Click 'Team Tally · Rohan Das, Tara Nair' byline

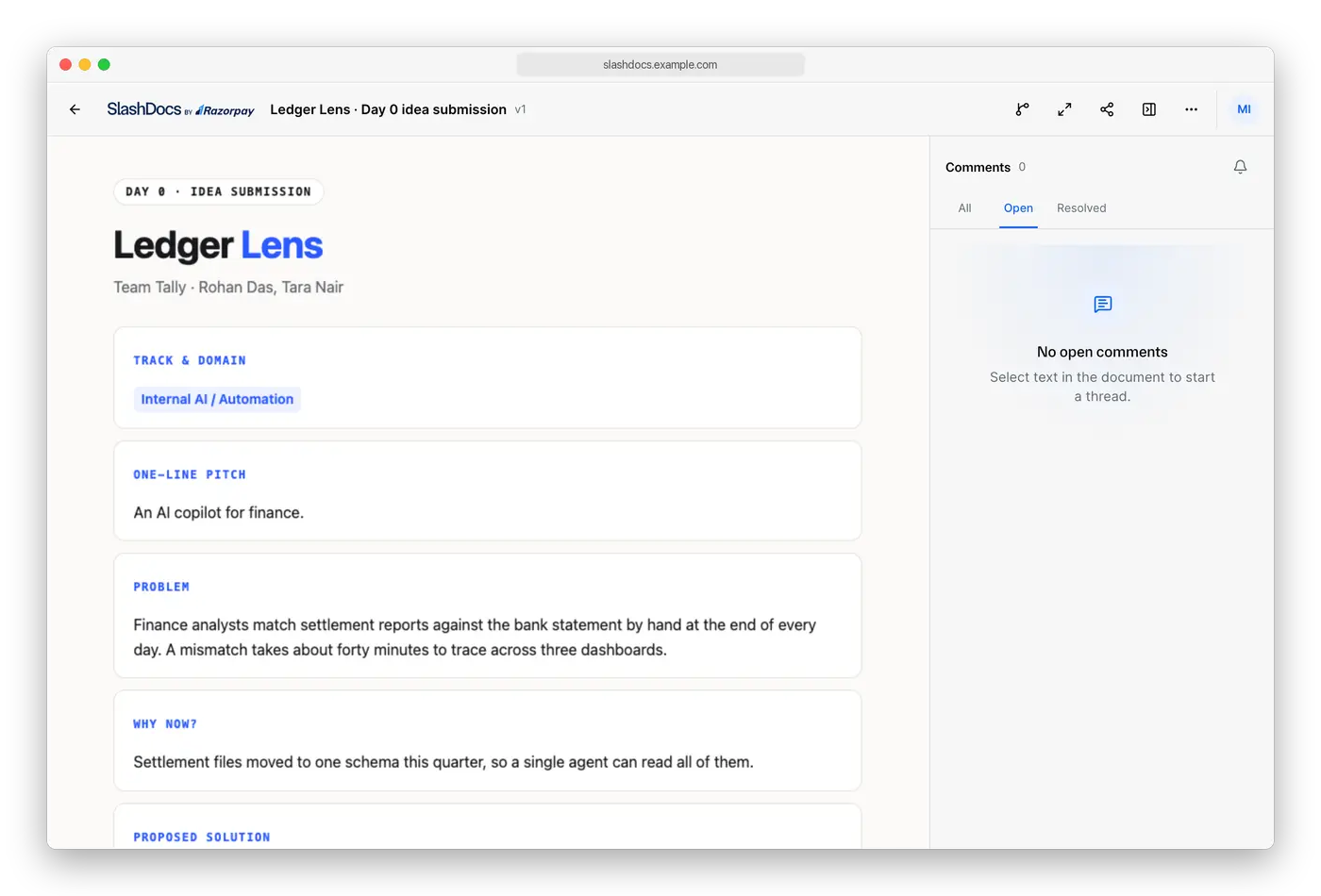pyautogui.click(x=228, y=287)
